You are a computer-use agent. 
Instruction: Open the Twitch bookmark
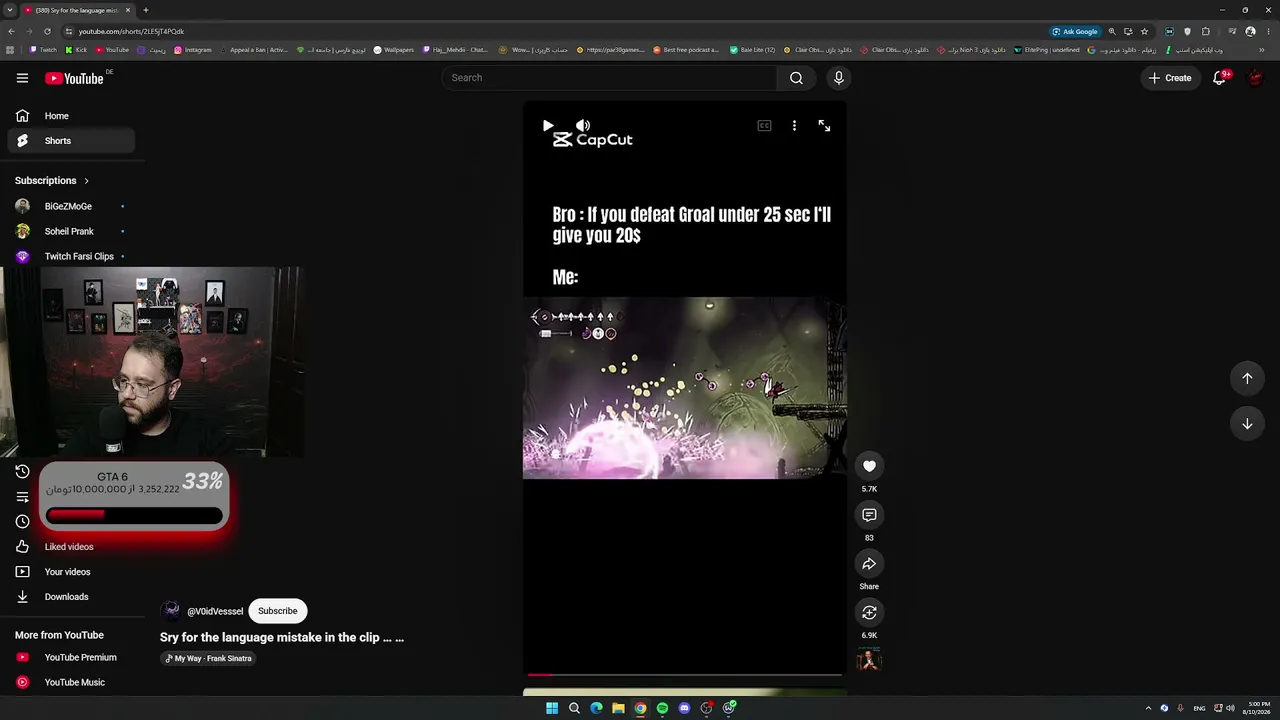tap(43, 50)
